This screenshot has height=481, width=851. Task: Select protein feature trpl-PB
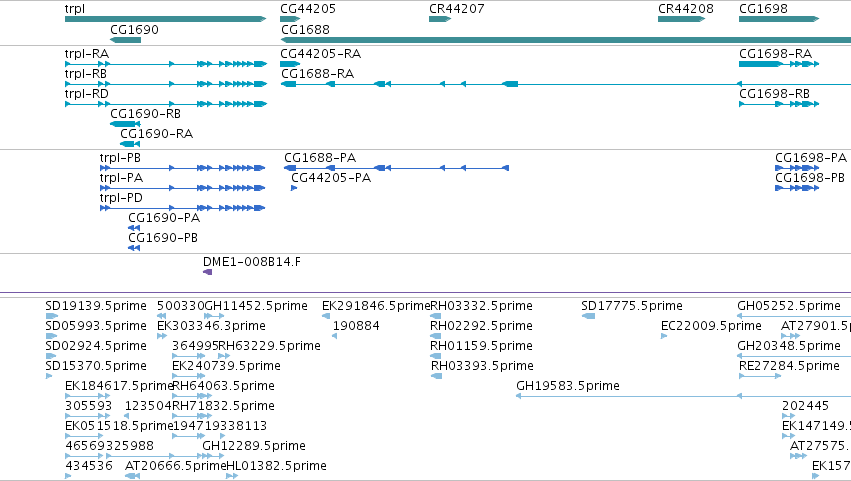tap(182, 168)
